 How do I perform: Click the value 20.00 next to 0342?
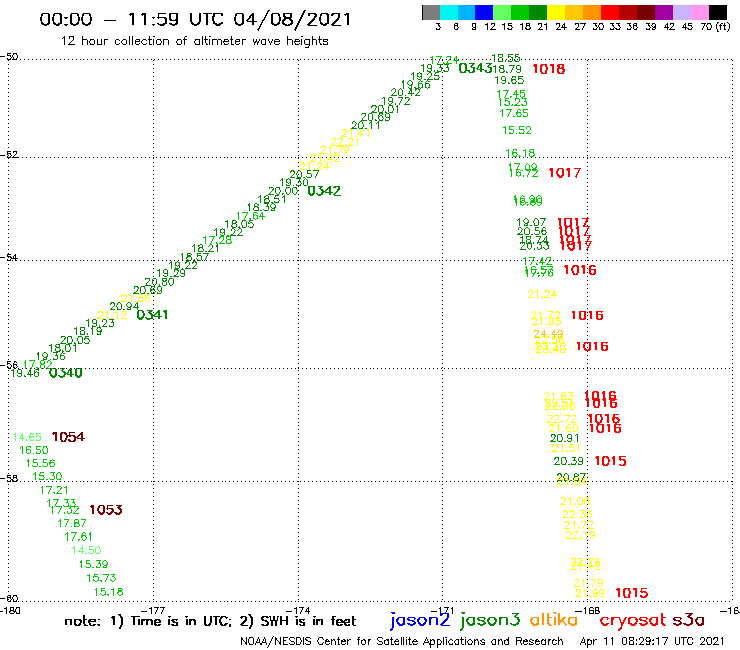click(283, 191)
